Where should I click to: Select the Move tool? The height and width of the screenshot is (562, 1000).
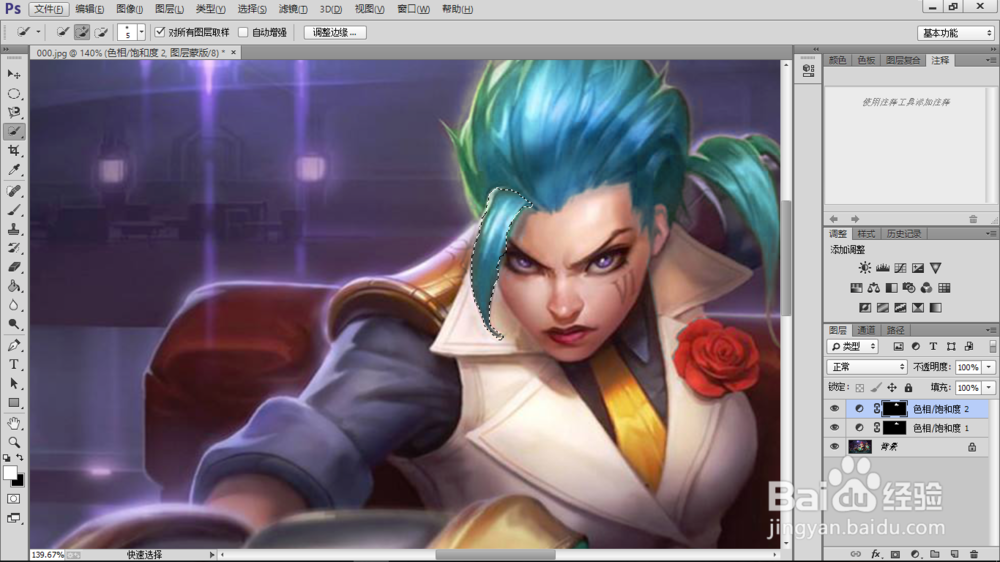point(13,75)
